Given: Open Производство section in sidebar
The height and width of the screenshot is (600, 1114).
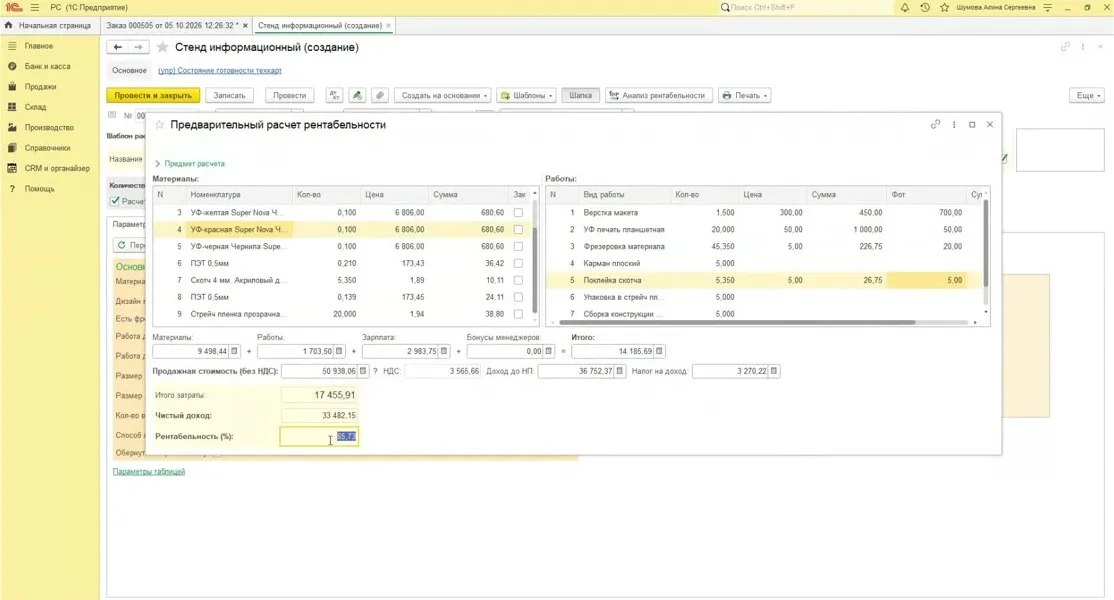Looking at the screenshot, I should click(x=48, y=128).
